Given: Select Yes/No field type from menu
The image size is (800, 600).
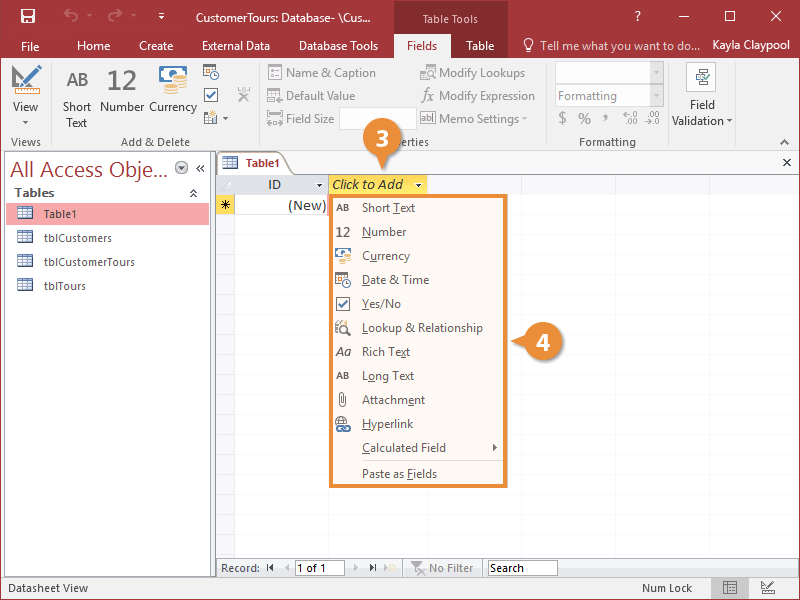Looking at the screenshot, I should coord(381,304).
